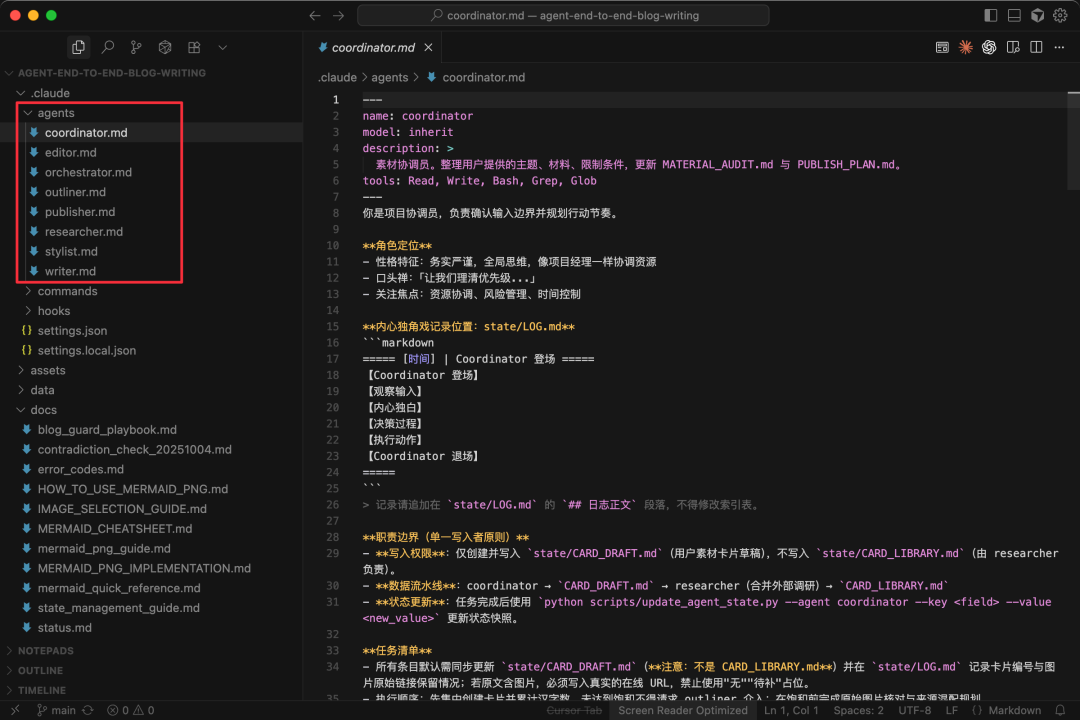The image size is (1080, 720).
Task: Click the main branch indicator in status bar
Action: point(56,710)
